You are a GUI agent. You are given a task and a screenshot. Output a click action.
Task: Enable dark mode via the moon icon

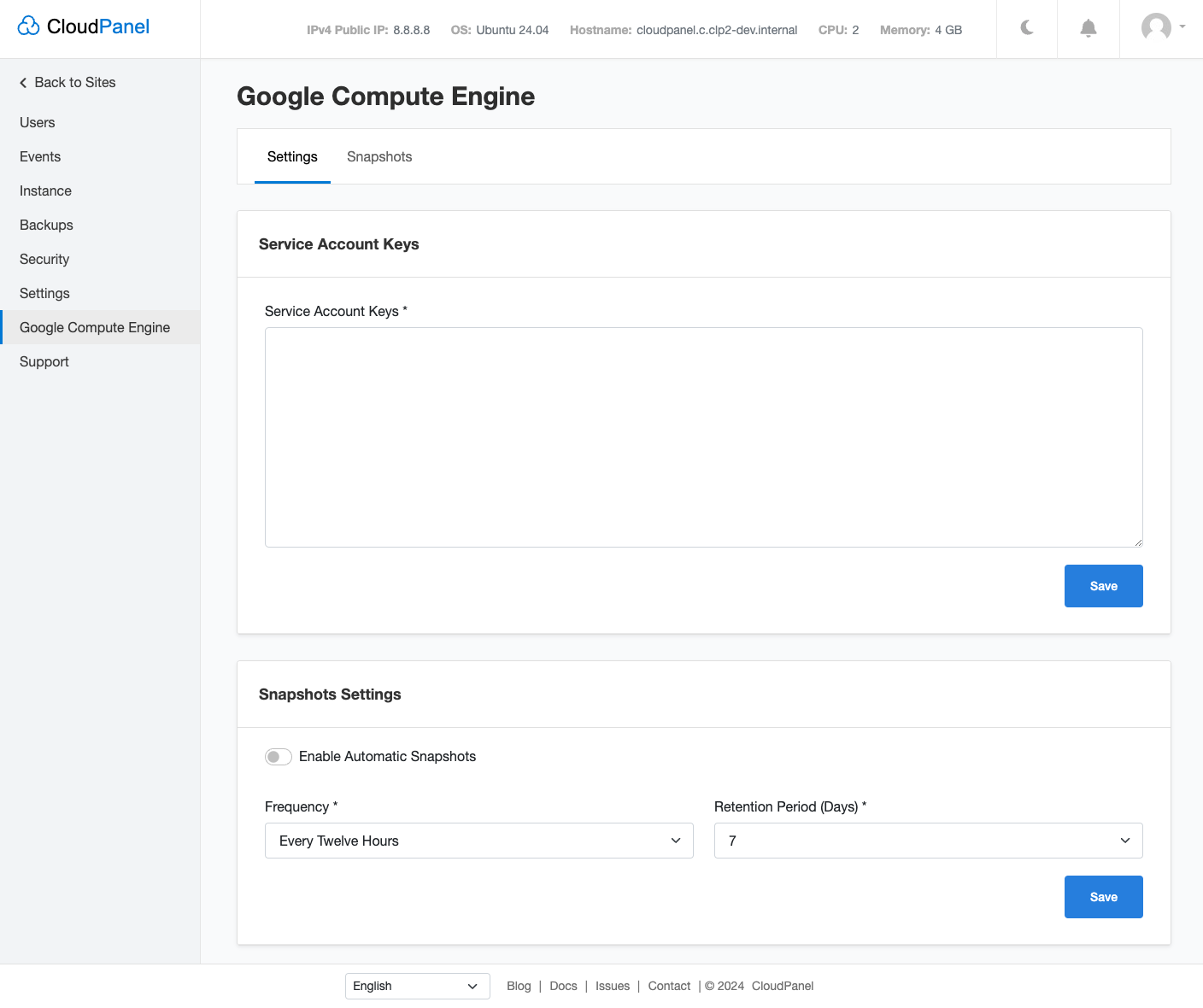point(1025,27)
